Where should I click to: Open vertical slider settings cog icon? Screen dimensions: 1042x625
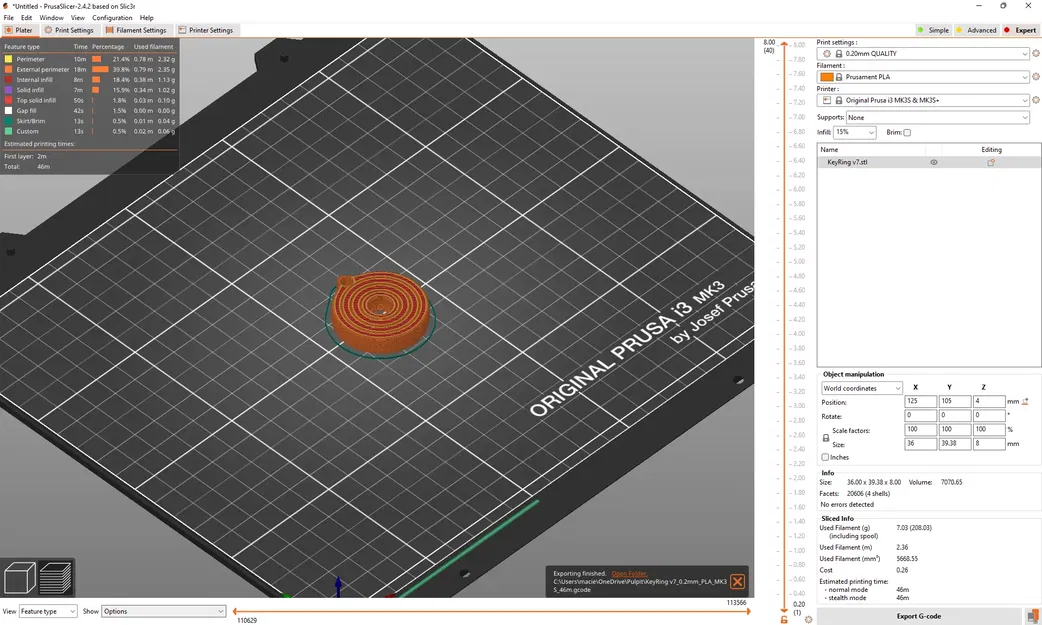808,619
